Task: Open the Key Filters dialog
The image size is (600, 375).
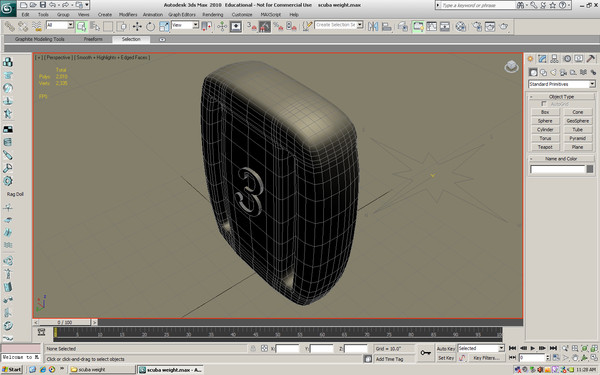Action: click(x=486, y=358)
